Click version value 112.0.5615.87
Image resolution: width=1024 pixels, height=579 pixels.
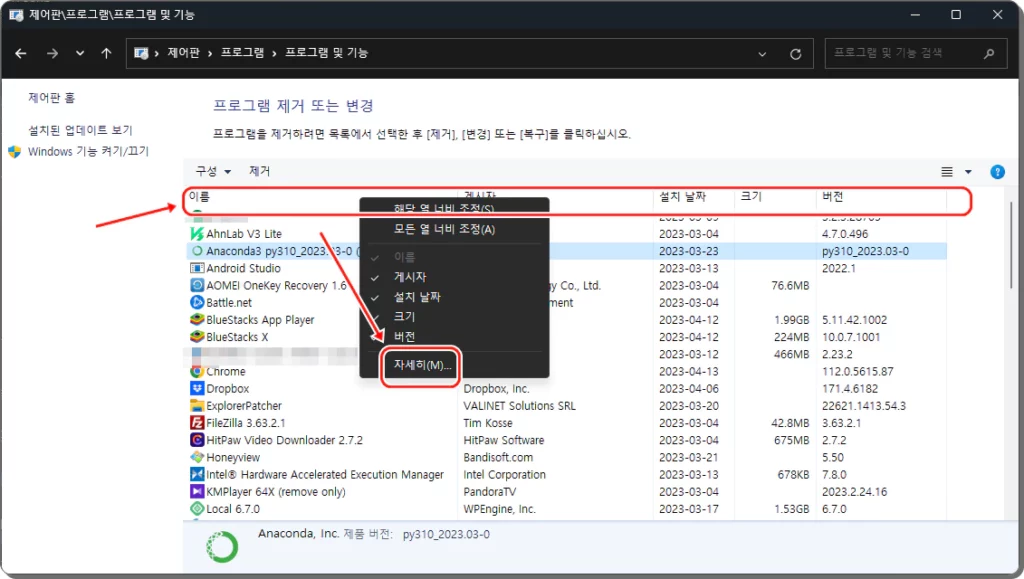(858, 371)
